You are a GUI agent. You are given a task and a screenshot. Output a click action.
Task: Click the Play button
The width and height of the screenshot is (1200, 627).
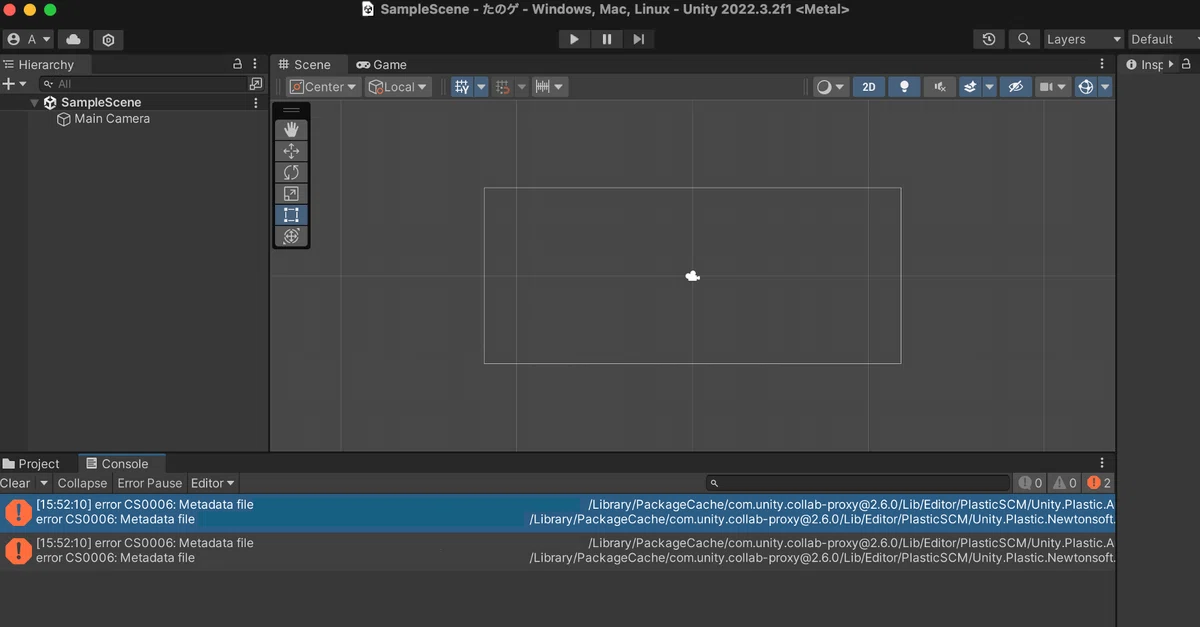(x=574, y=39)
